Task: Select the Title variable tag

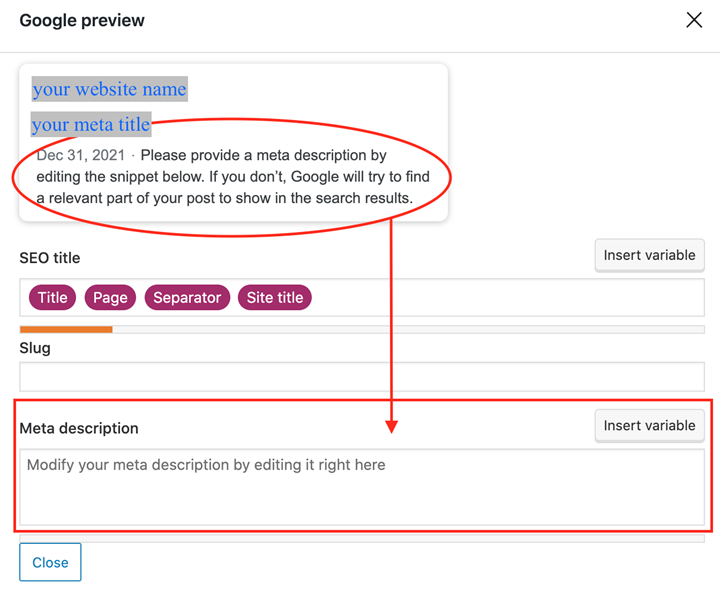Action: (52, 298)
